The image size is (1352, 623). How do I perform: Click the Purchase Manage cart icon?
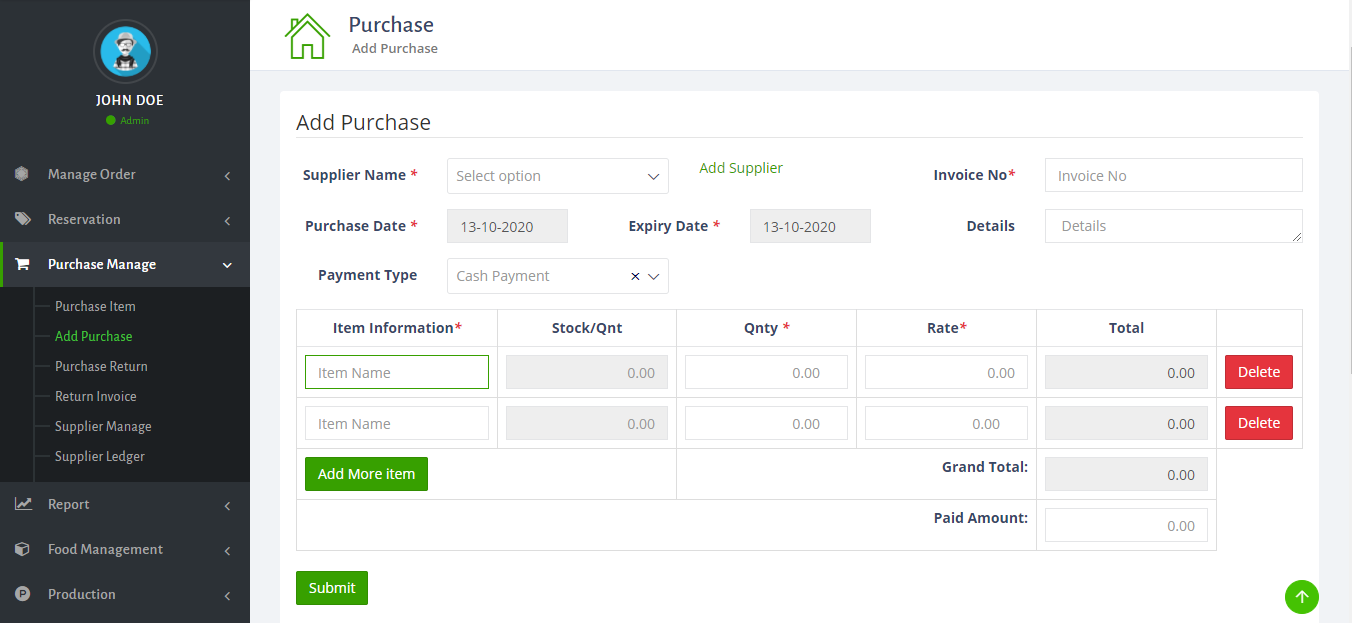pyautogui.click(x=22, y=264)
